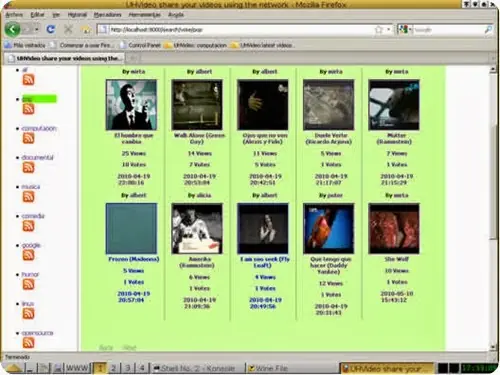Open the Editar menu
500x375 pixels.
pyautogui.click(x=37, y=15)
